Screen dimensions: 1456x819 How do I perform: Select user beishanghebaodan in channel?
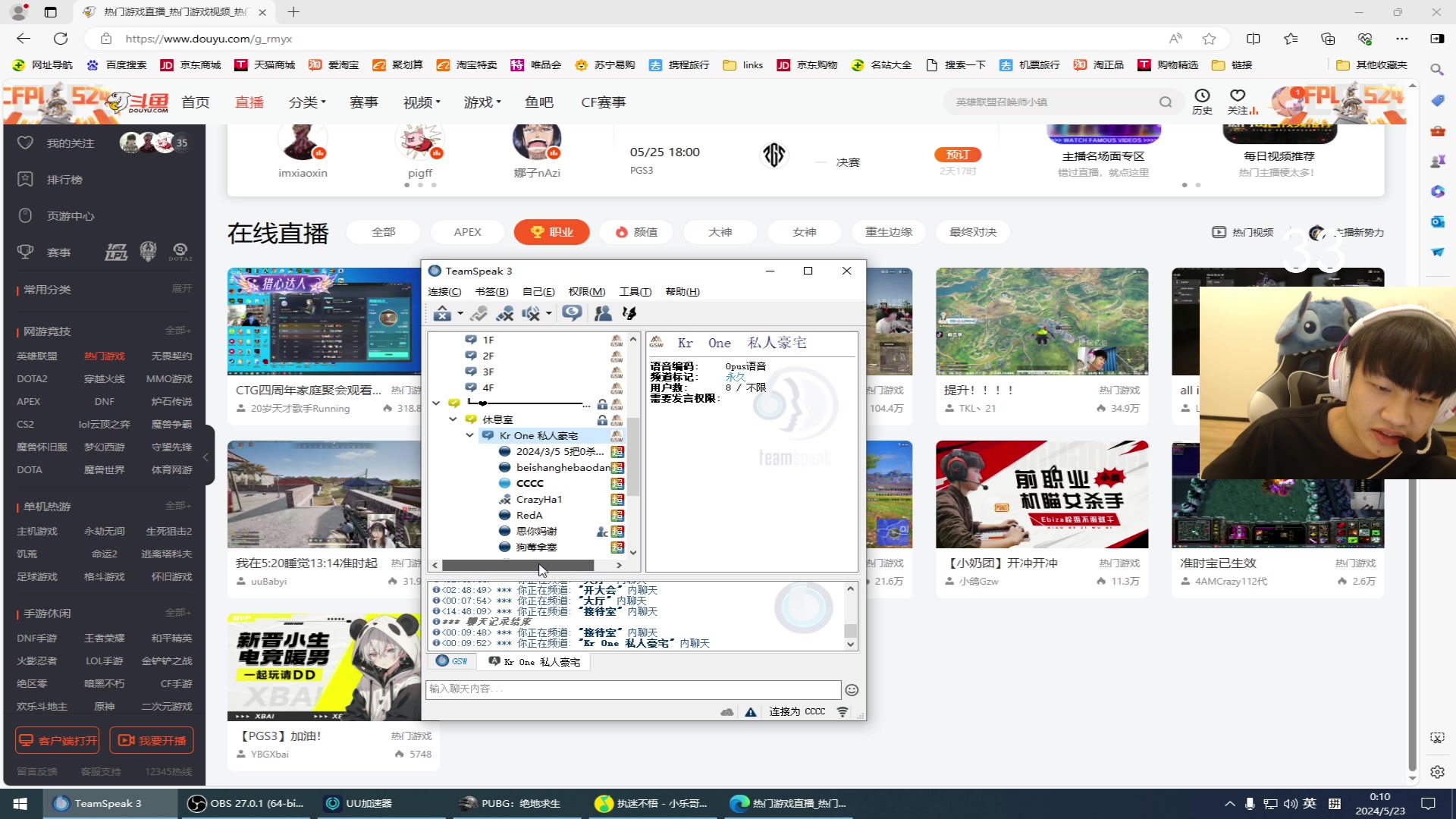pos(563,467)
